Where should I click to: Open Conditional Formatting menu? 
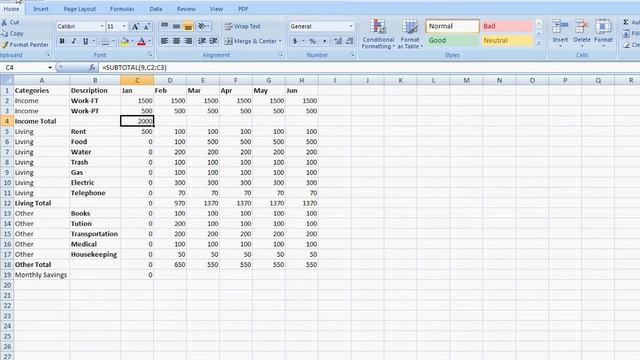[378, 34]
